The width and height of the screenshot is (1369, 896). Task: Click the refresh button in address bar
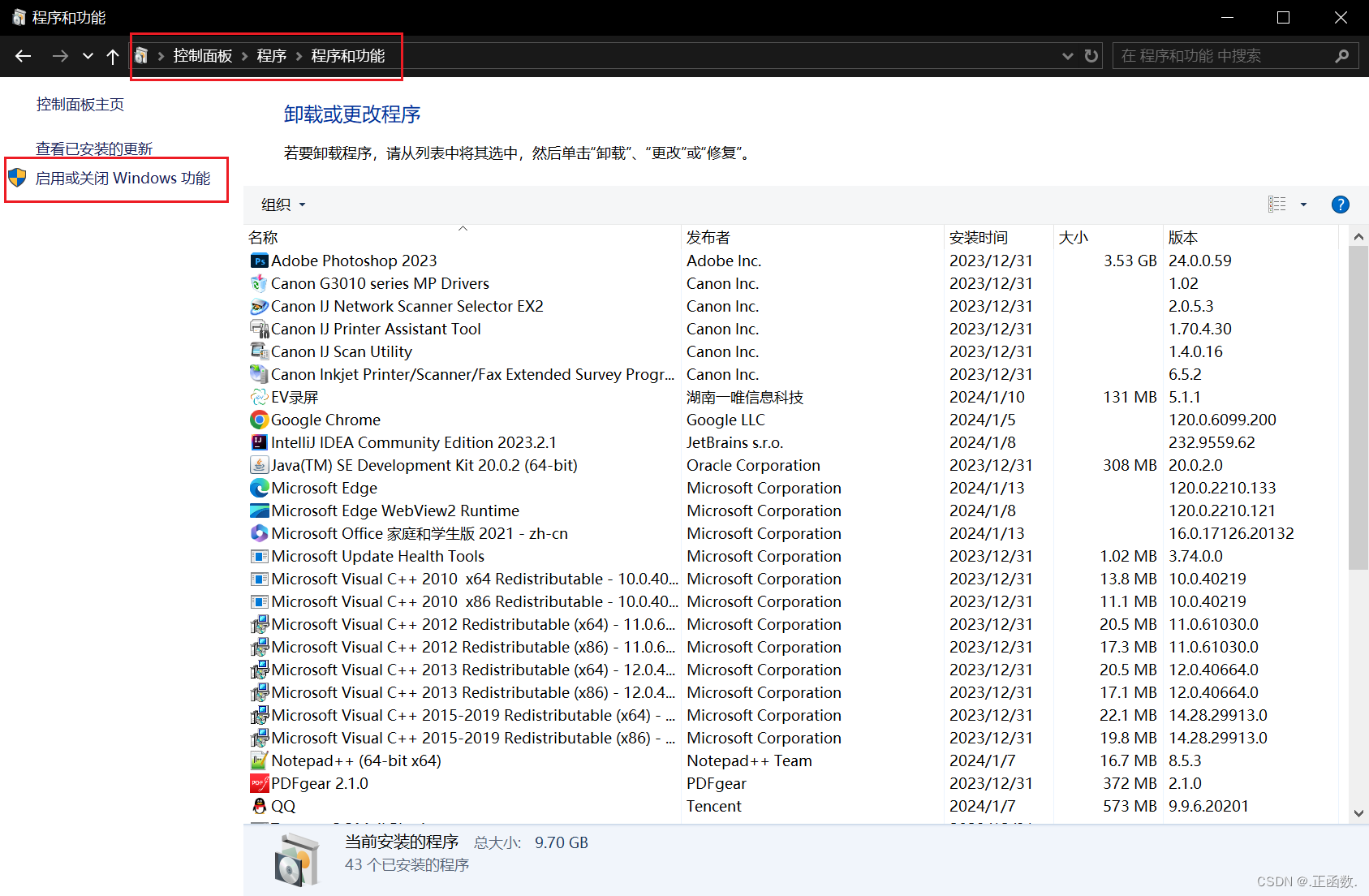click(1091, 56)
